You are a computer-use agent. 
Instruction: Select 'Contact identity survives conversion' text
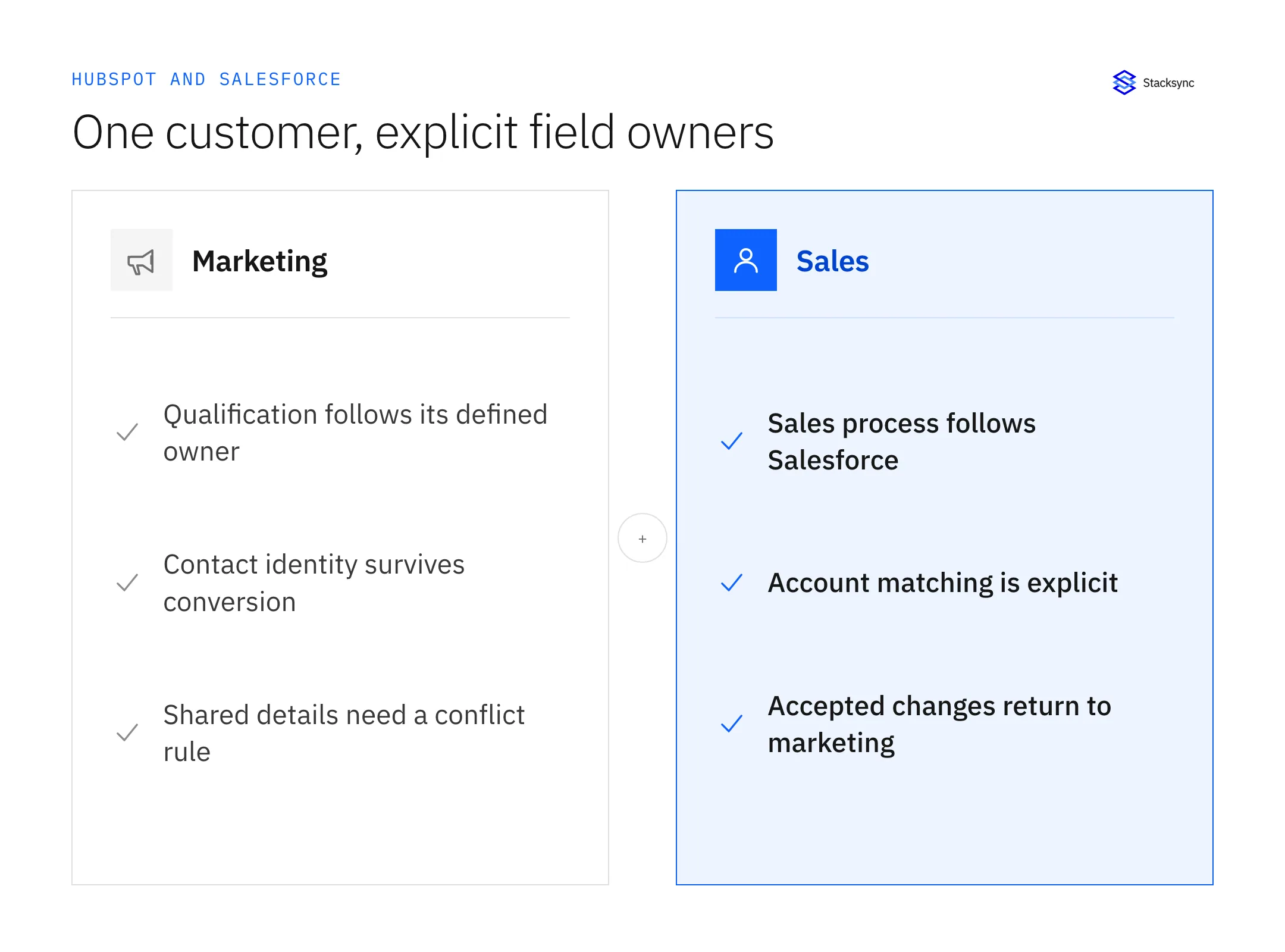tap(314, 583)
